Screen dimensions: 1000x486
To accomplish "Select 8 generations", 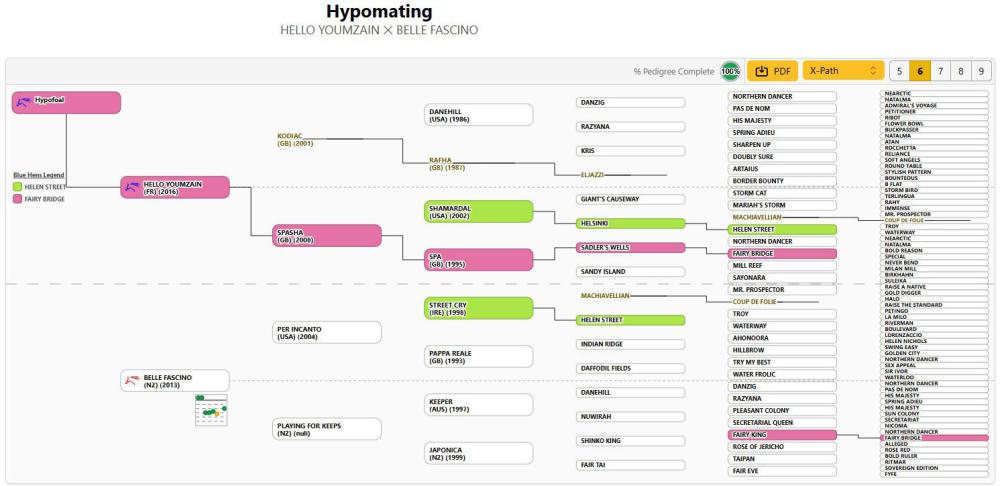I will [x=960, y=71].
